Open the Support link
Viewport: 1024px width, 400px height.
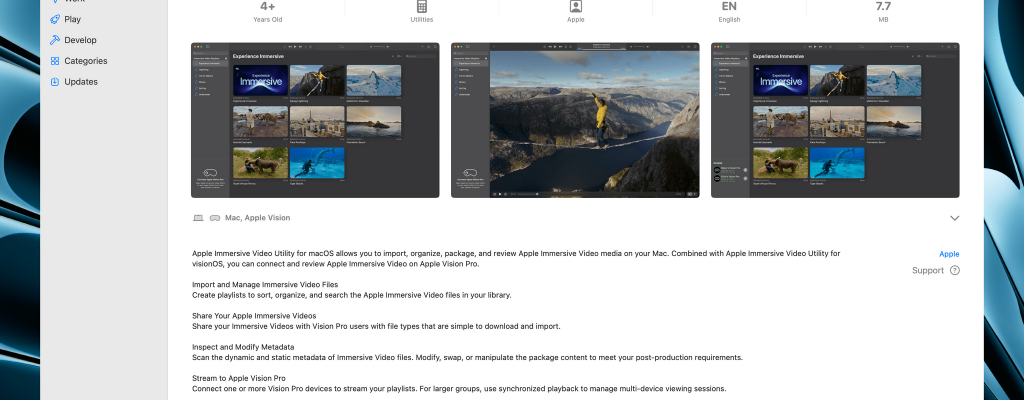click(x=927, y=270)
